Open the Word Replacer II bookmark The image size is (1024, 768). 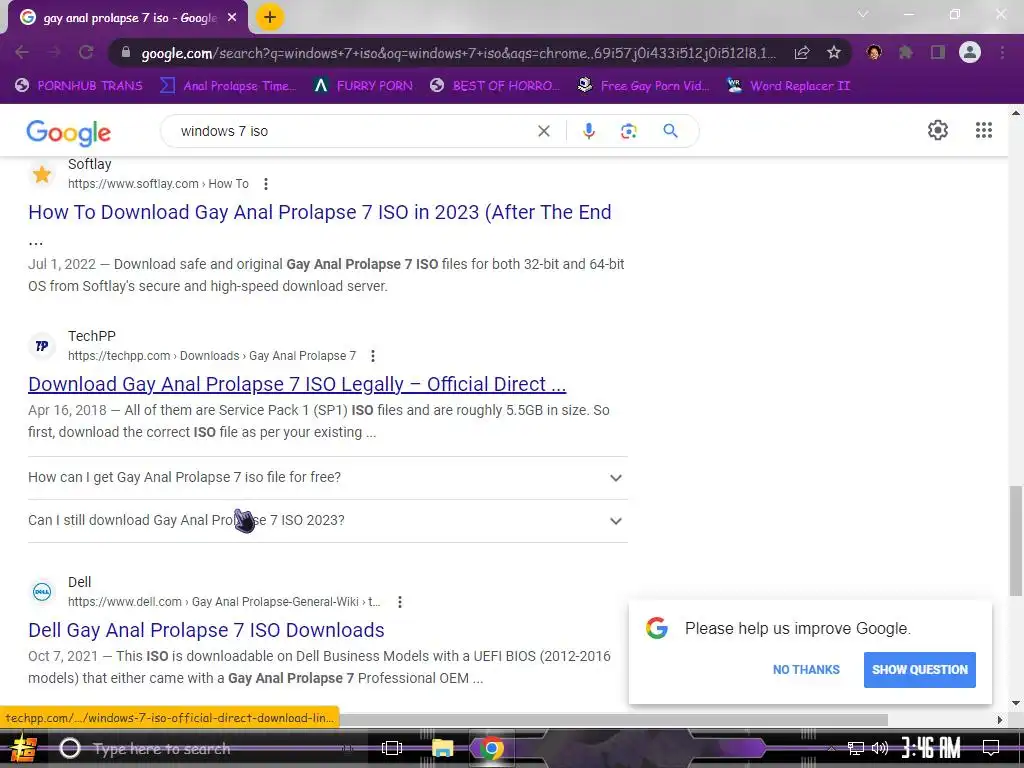point(788,86)
